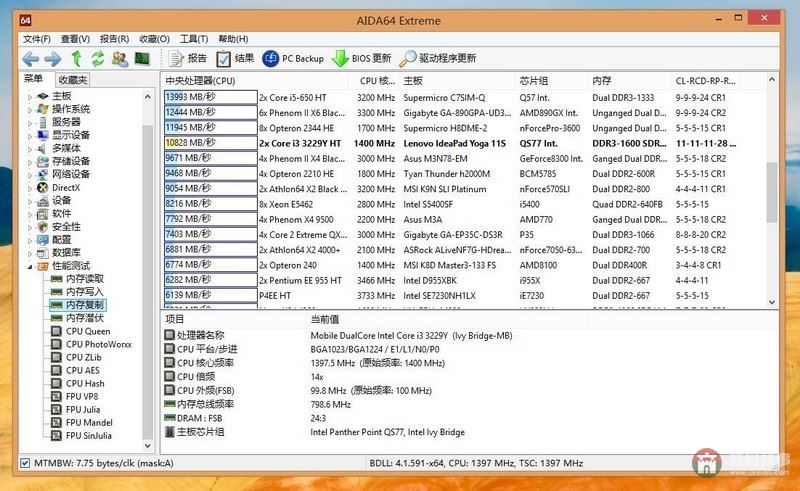Open the 报告(R) menu
This screenshot has height=491, width=800.
(114, 39)
